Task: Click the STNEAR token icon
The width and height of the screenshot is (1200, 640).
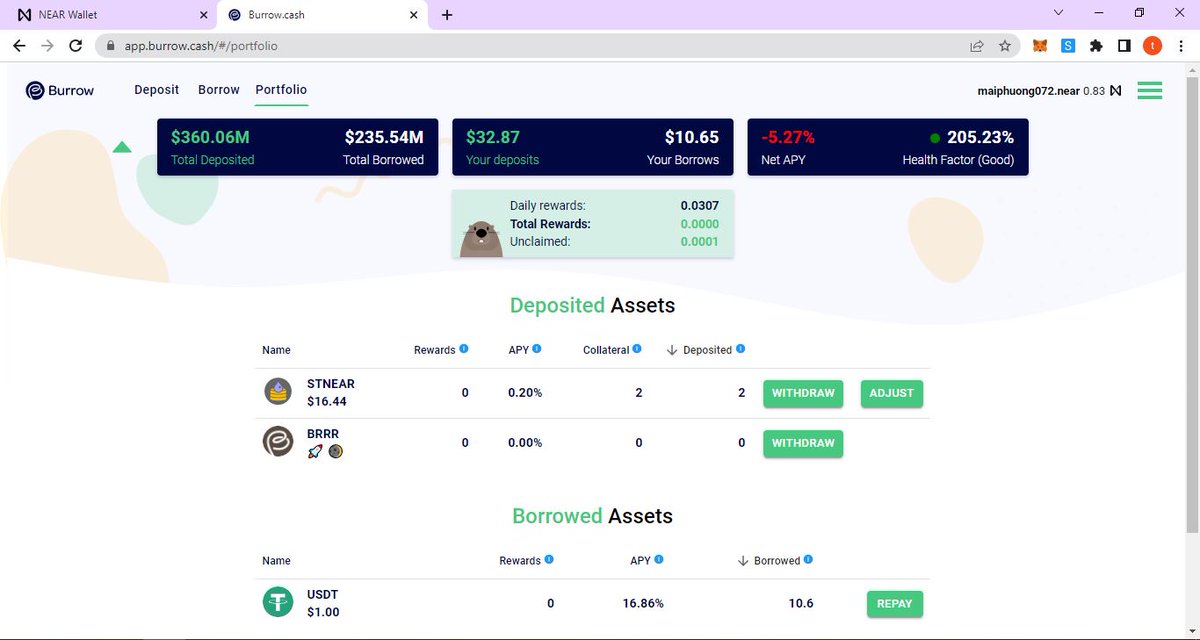Action: [x=278, y=392]
